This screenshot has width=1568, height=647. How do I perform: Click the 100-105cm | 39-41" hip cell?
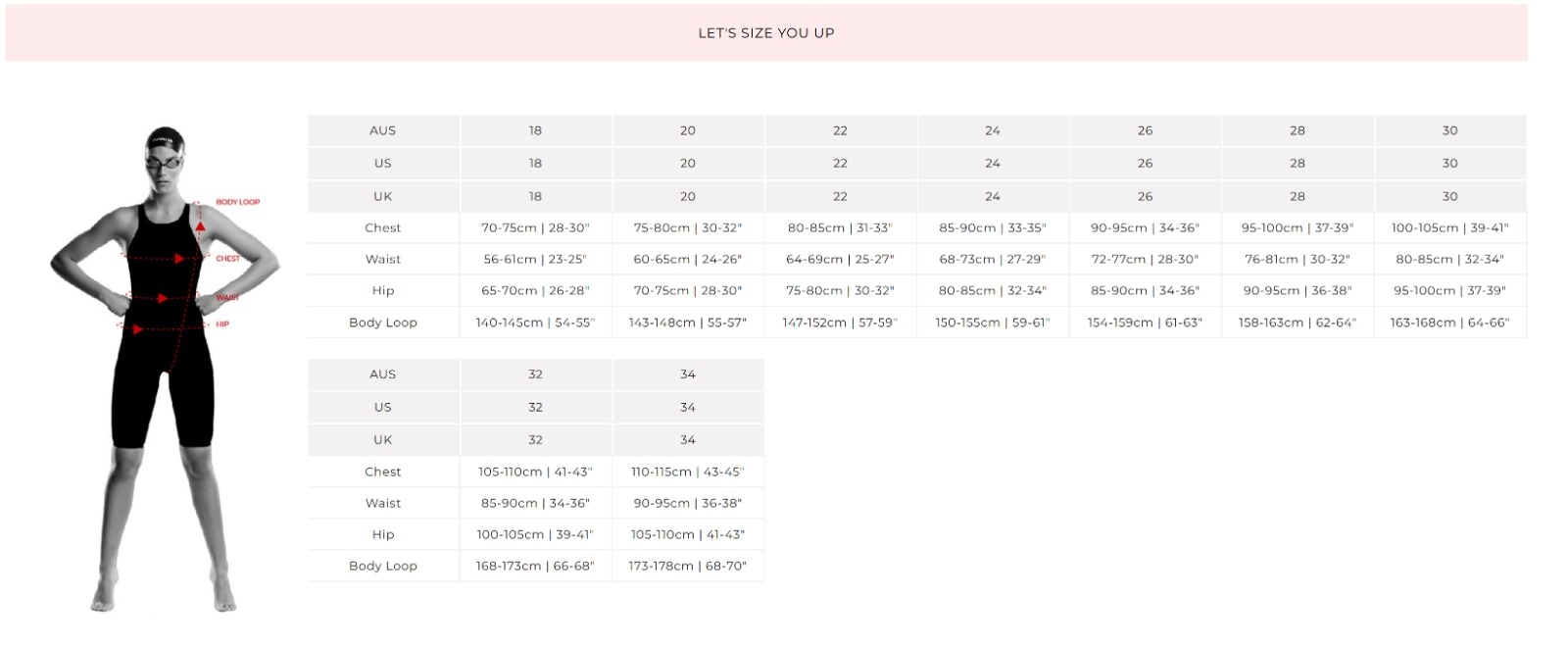(535, 535)
